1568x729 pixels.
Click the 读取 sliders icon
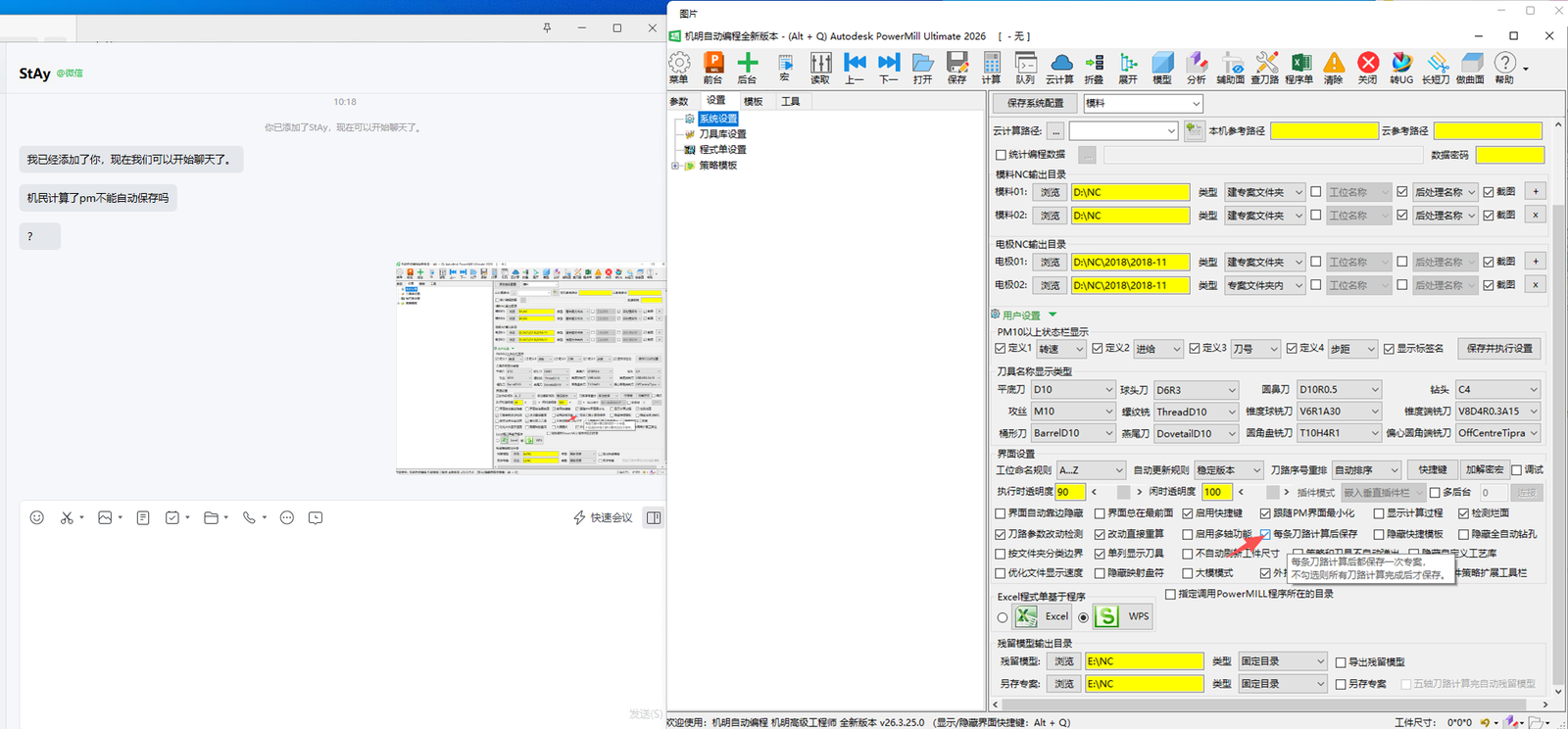[820, 68]
